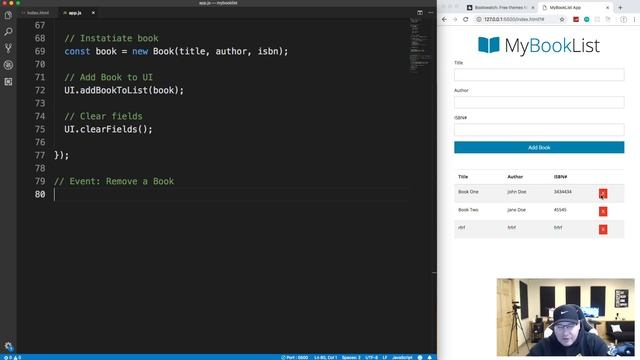The image size is (640, 360).
Task: Open the Manage gear at the sidebar bottom
Action: click(8, 346)
